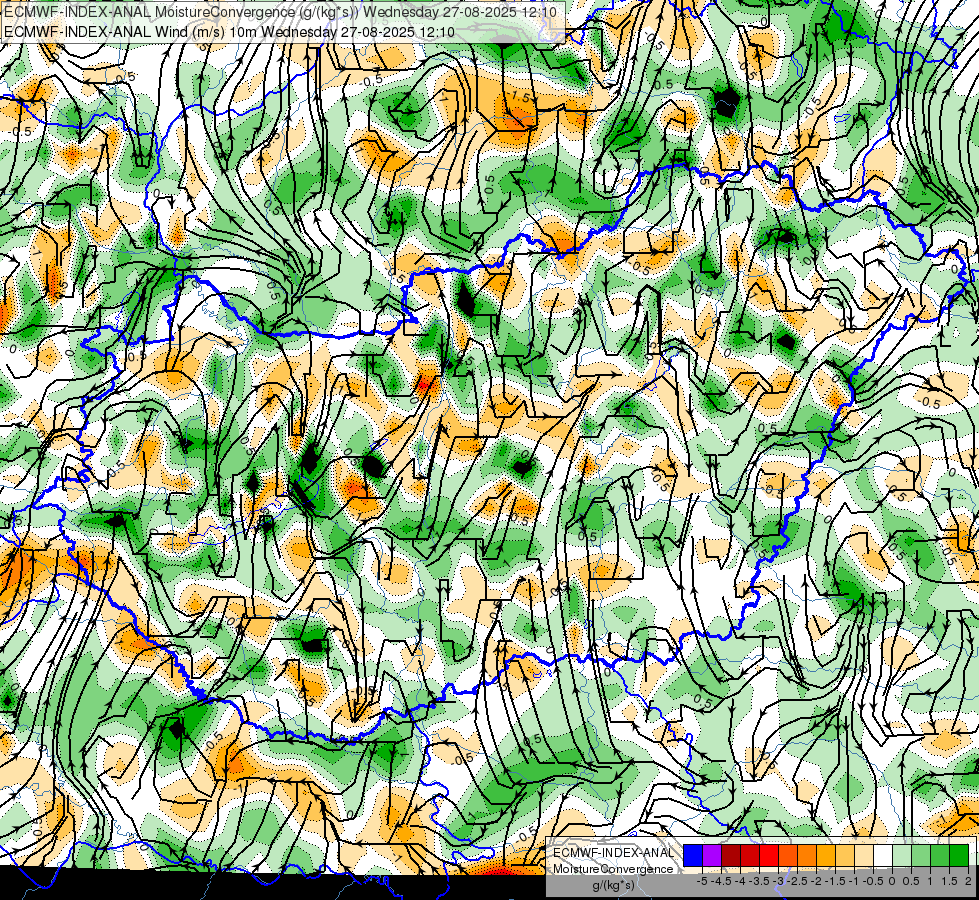
Task: Click the g/(kg*s) unit label in legend
Action: [x=613, y=886]
